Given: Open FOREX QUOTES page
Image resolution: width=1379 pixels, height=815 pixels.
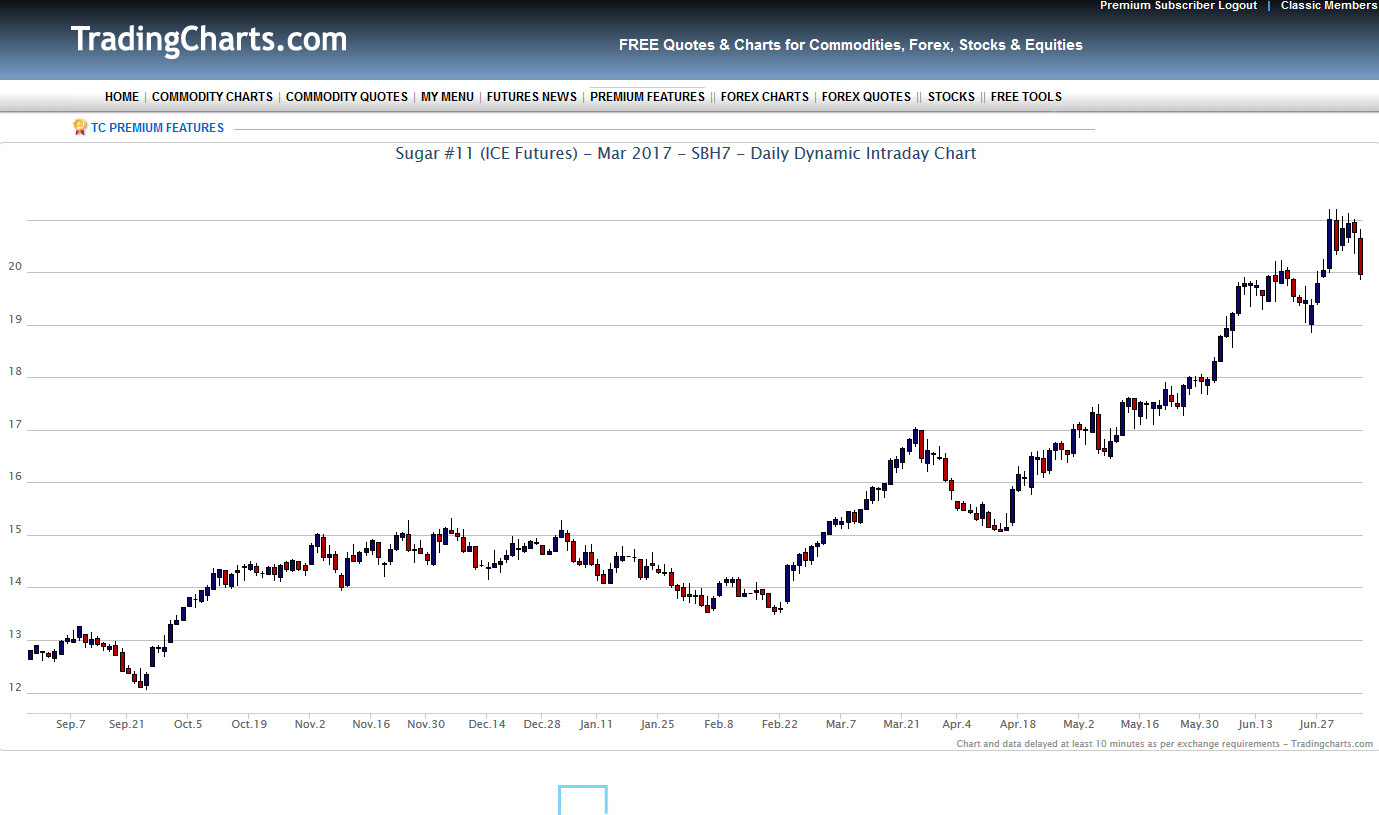Looking at the screenshot, I should [x=866, y=97].
